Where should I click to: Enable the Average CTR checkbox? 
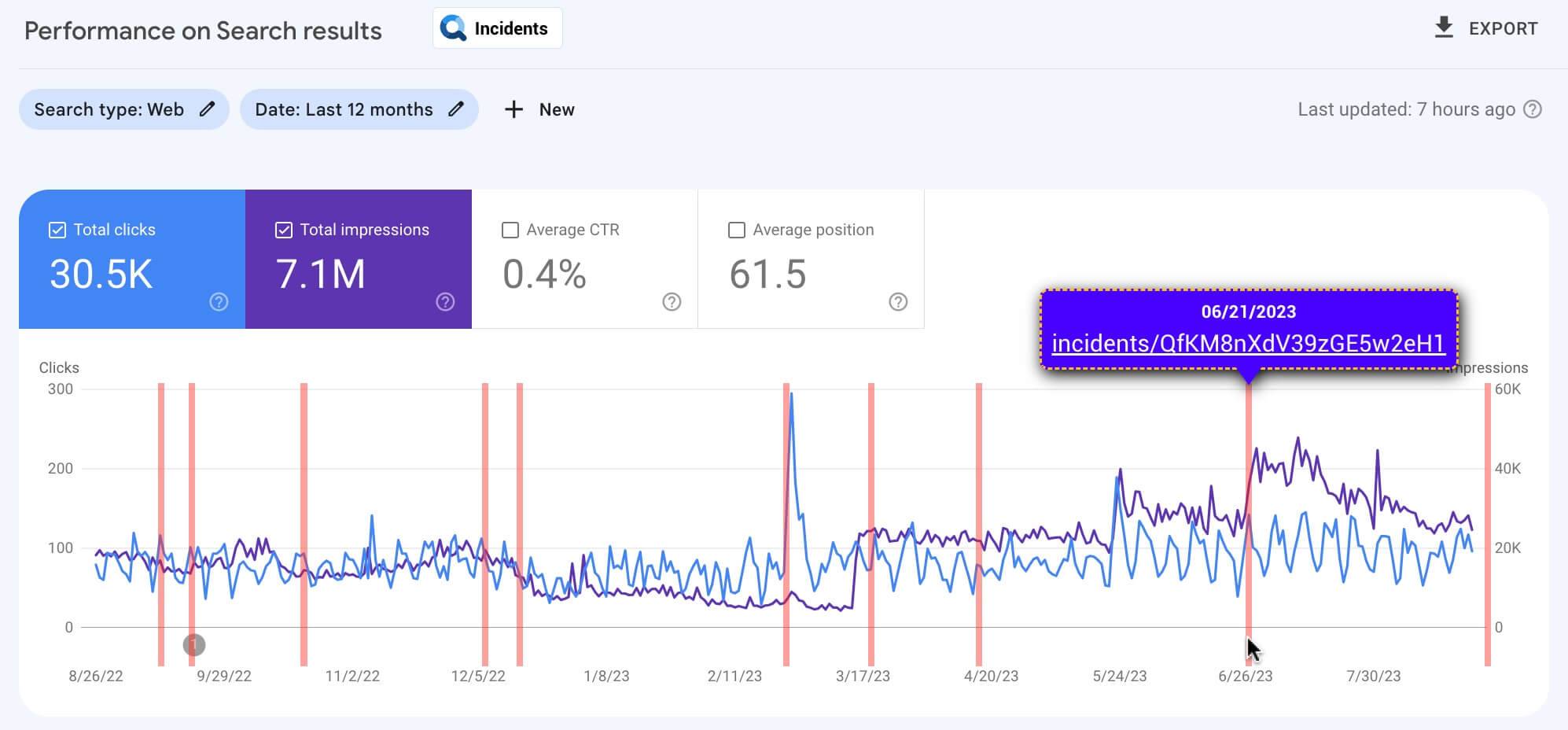[x=510, y=229]
